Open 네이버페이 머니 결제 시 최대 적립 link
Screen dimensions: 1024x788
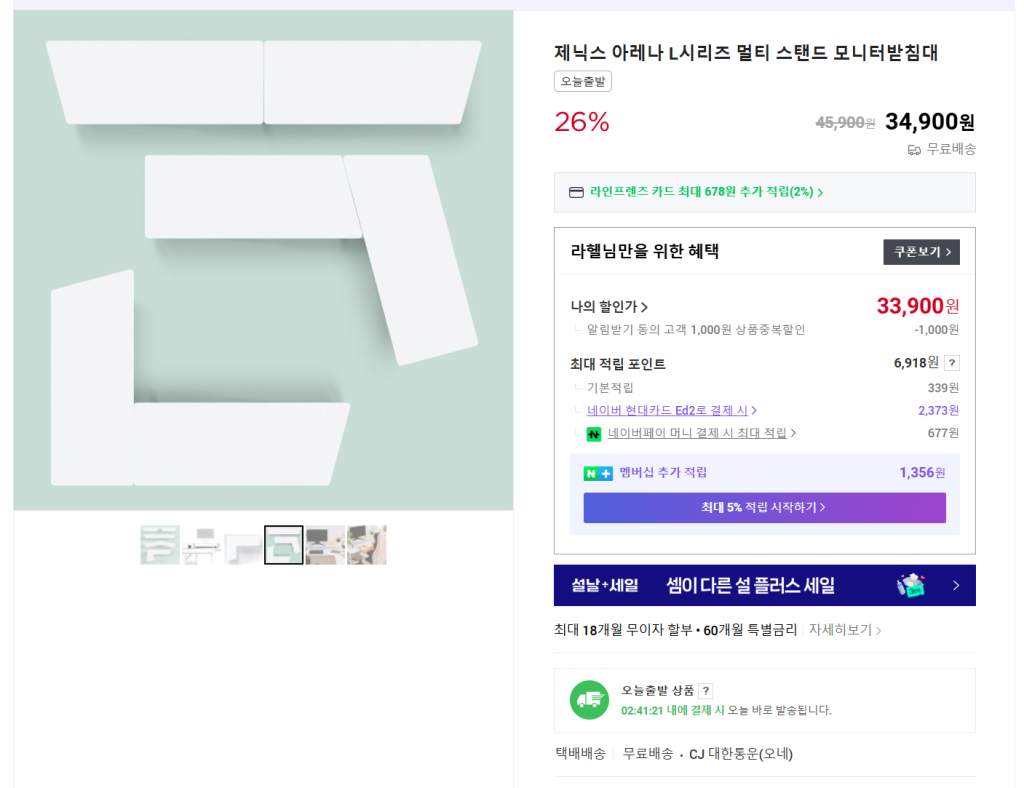[x=701, y=434]
